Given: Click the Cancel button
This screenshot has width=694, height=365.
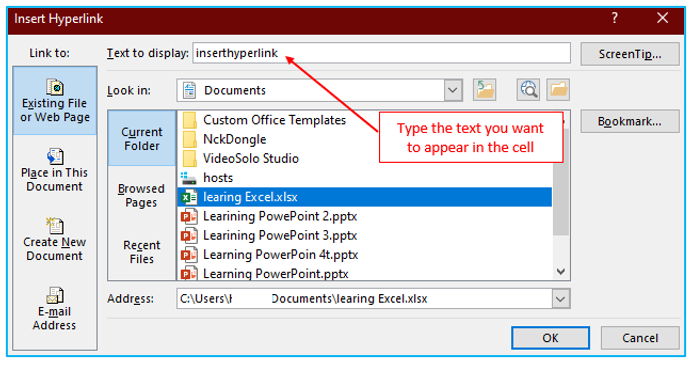Looking at the screenshot, I should coord(640,338).
